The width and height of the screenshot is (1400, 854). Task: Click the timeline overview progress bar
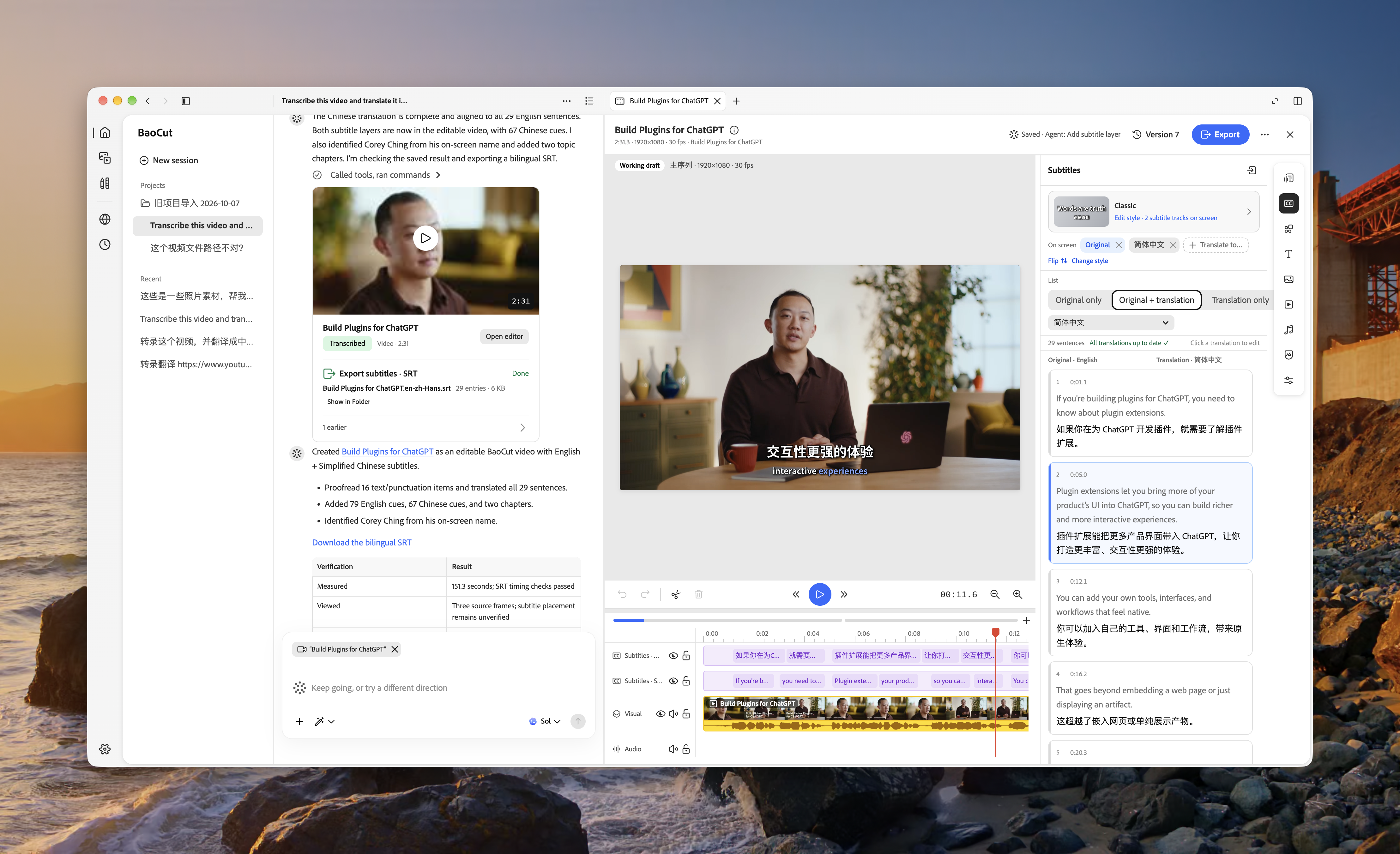coord(815,620)
